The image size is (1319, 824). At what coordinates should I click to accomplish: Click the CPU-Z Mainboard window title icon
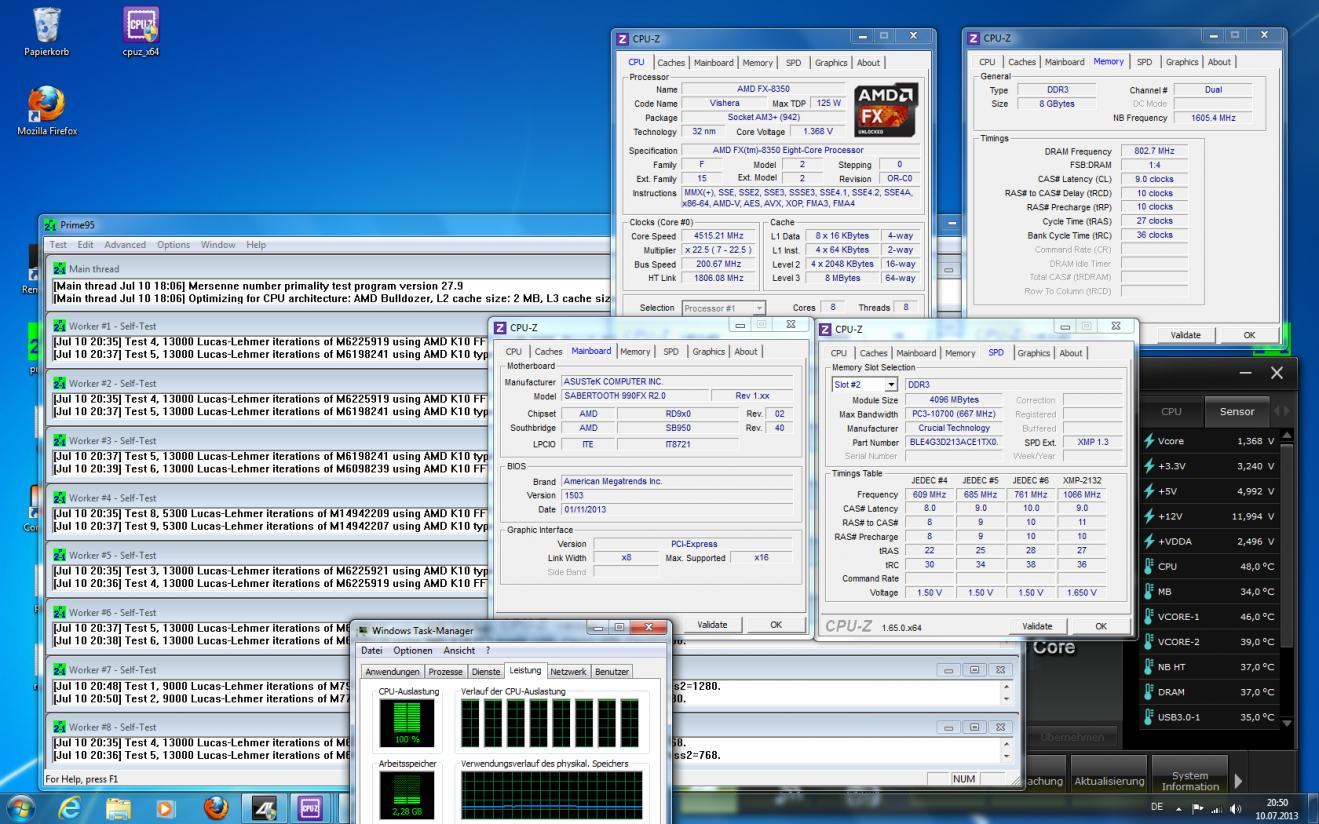click(502, 327)
